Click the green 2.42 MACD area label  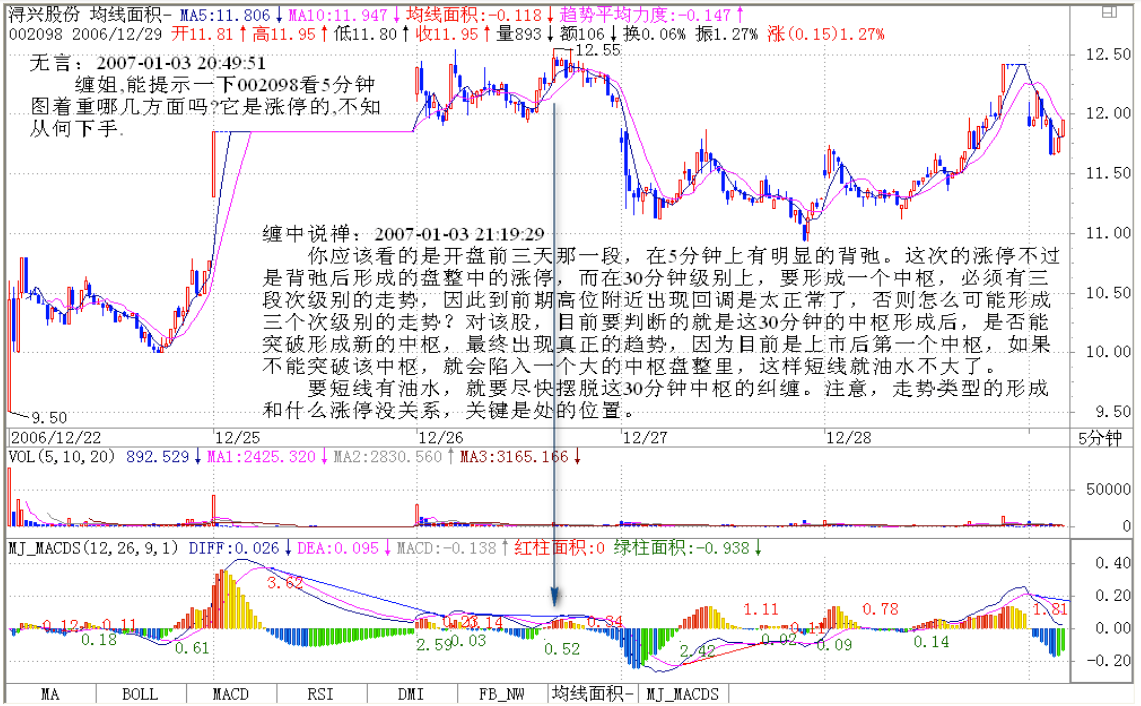tap(697, 651)
